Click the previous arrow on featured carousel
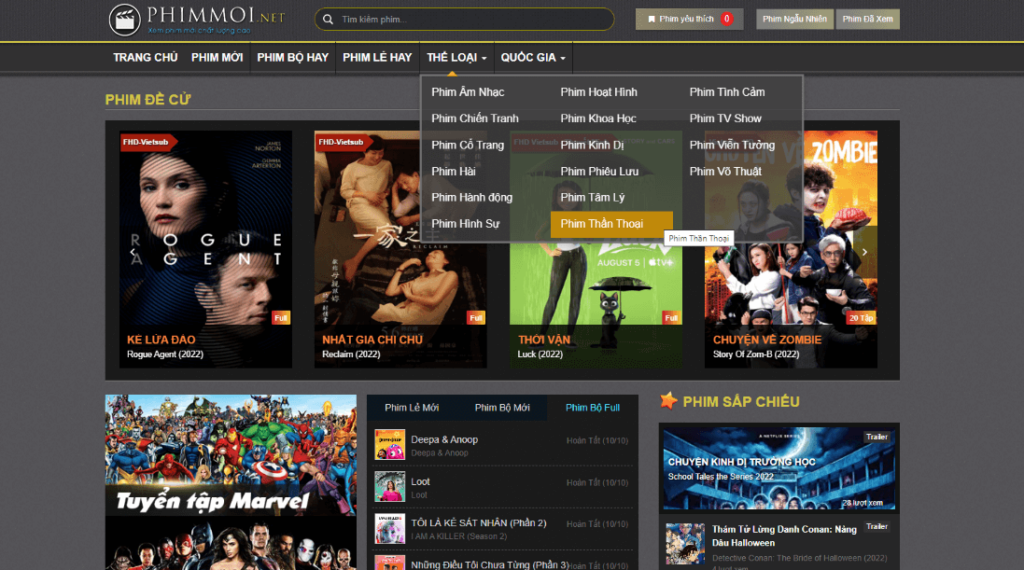 click(x=133, y=252)
